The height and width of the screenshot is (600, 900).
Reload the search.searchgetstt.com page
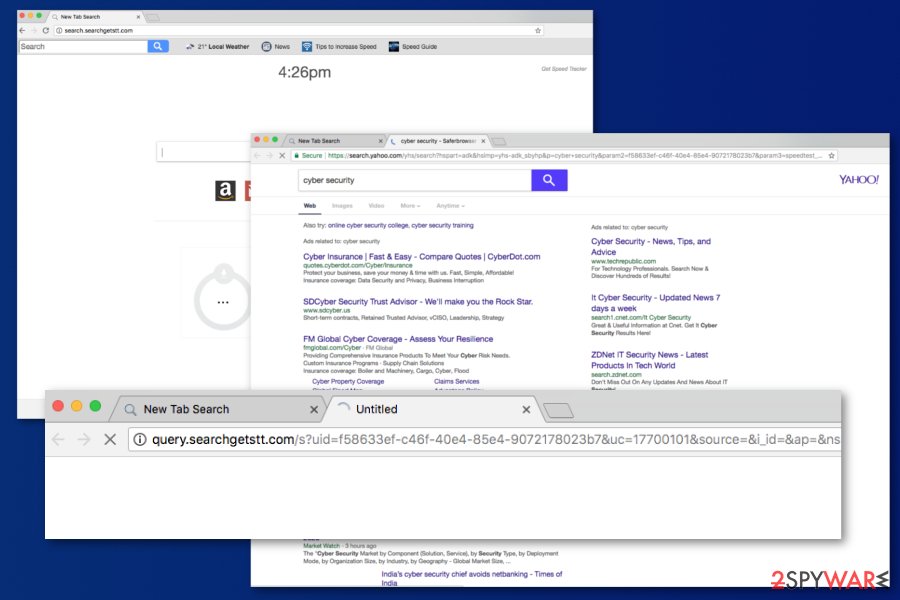45,30
